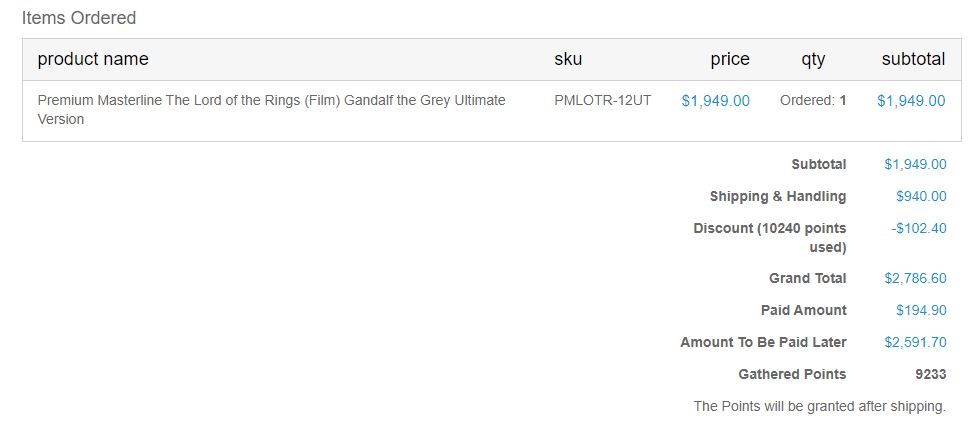970x422 pixels.
Task: Click the Gathered Points value 9233
Action: [x=930, y=374]
